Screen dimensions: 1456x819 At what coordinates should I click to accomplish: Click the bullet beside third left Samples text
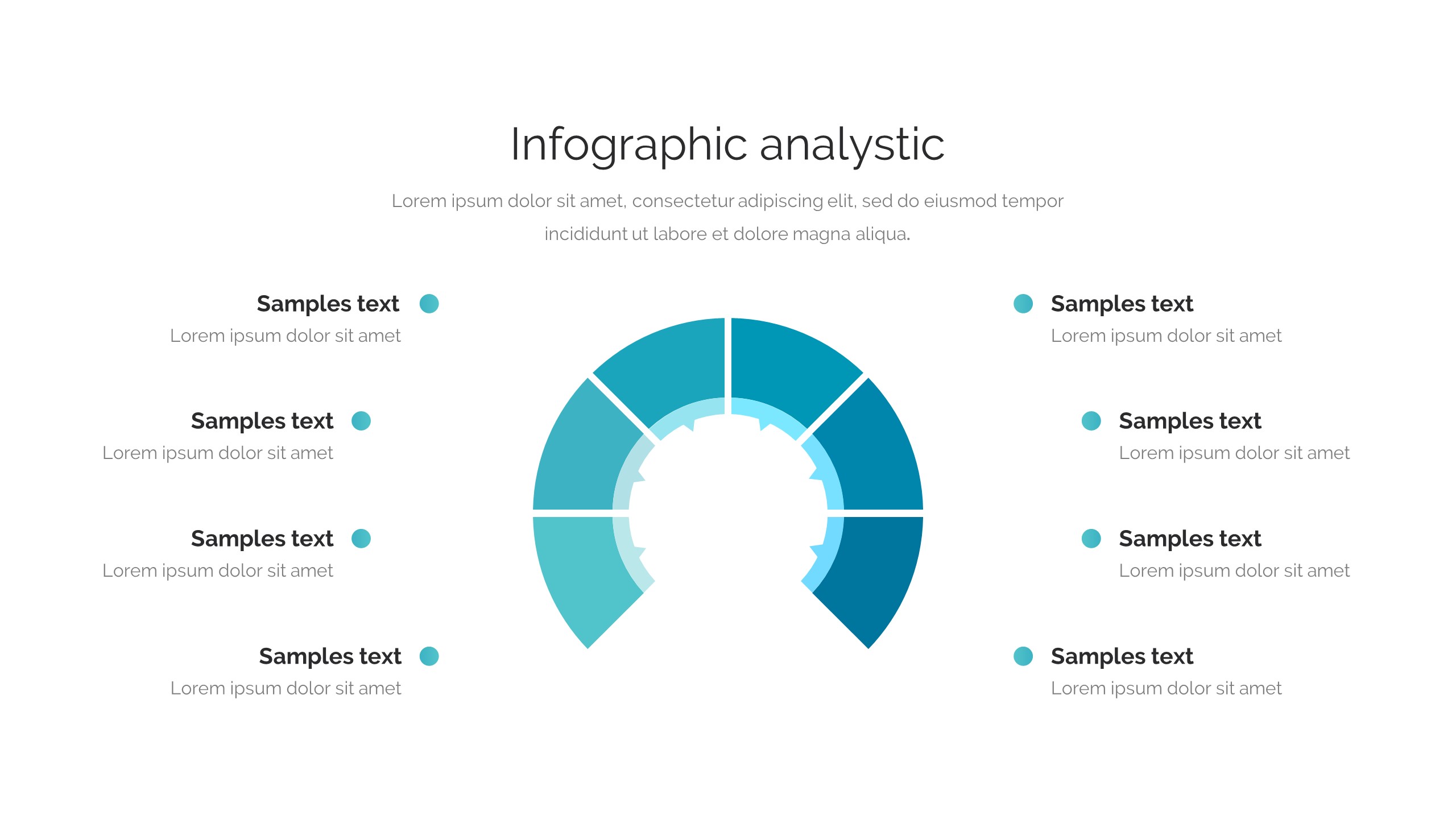(x=361, y=539)
